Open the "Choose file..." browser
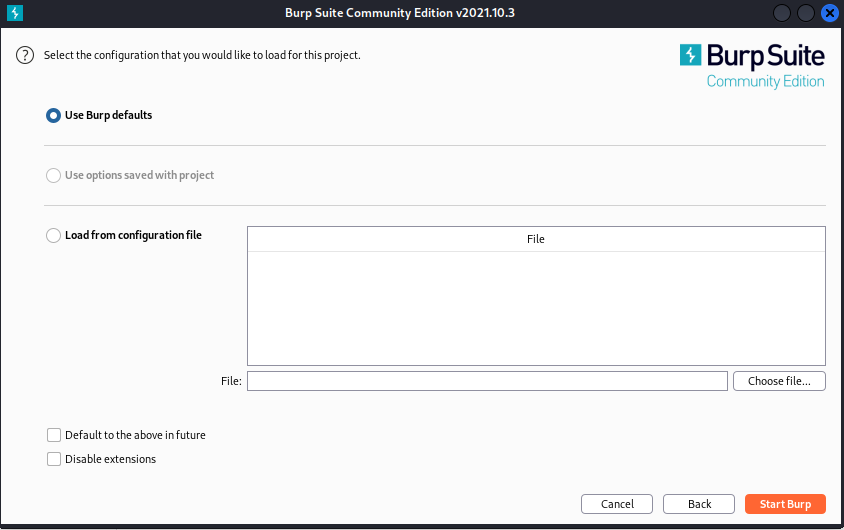Image resolution: width=844 pixels, height=530 pixels. [779, 381]
